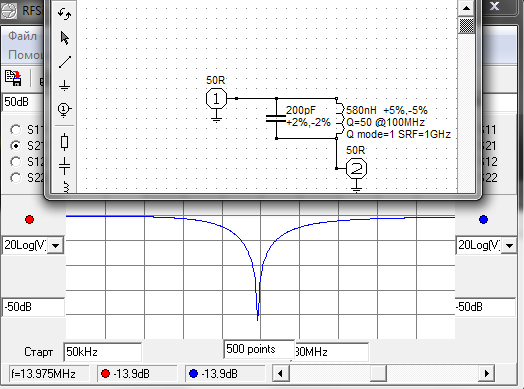Select the rotate component tool
The height and width of the screenshot is (389, 524).
point(64,13)
